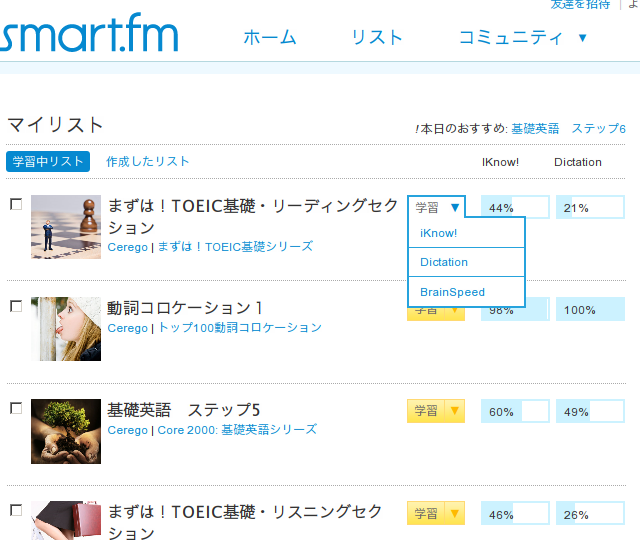Expand 学習 arrow for 基礎英語 ステップ5
This screenshot has width=640, height=540.
click(455, 411)
